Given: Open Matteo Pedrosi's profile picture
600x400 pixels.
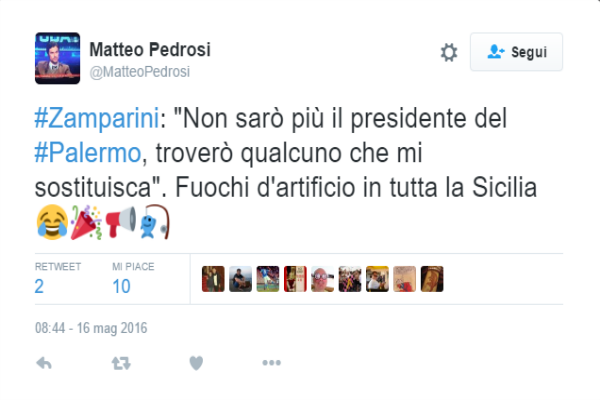Looking at the screenshot, I should (x=57, y=59).
